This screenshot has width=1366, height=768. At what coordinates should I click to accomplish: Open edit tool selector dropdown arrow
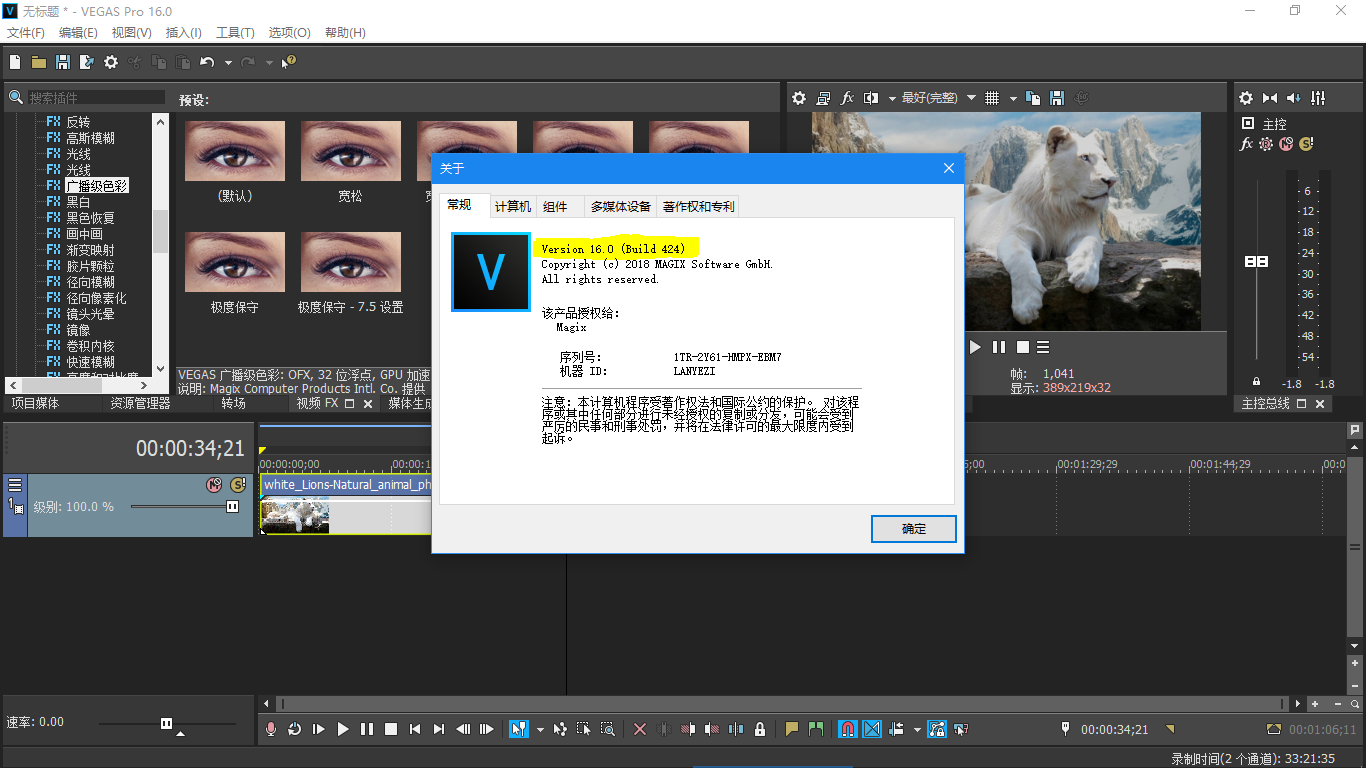pyautogui.click(x=540, y=729)
